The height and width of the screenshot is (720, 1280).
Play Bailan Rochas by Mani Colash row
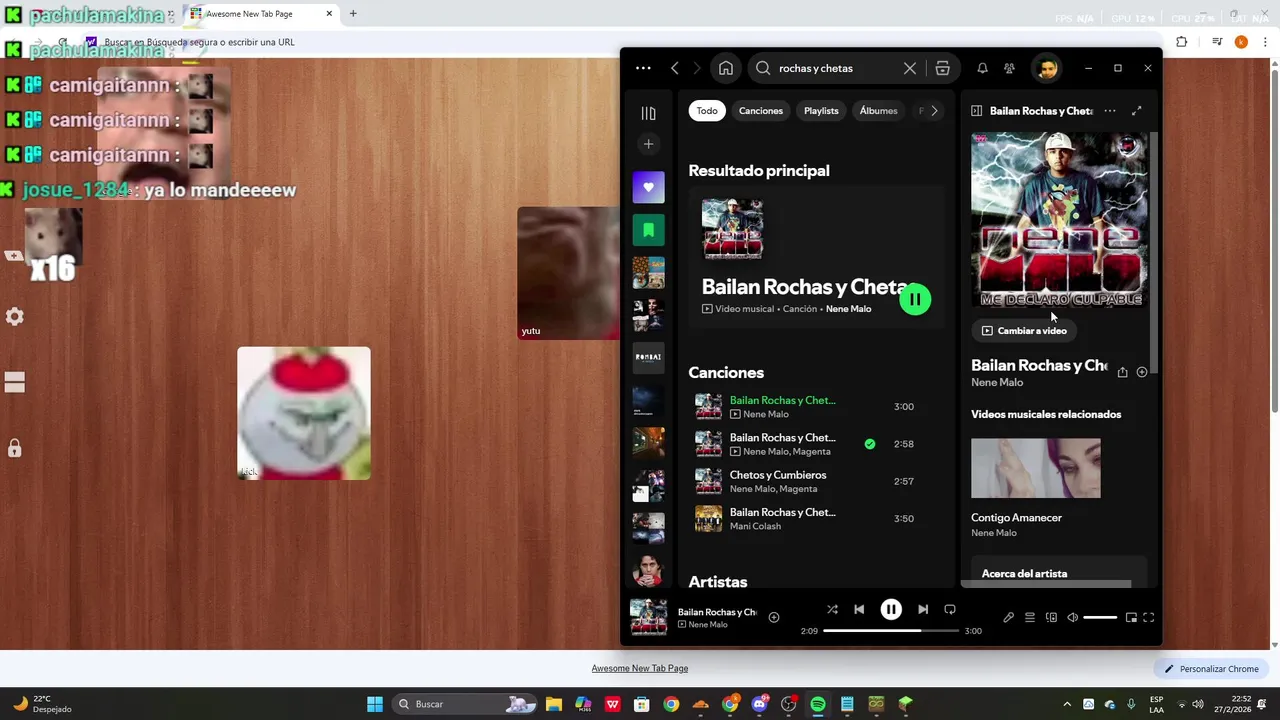tap(816, 519)
